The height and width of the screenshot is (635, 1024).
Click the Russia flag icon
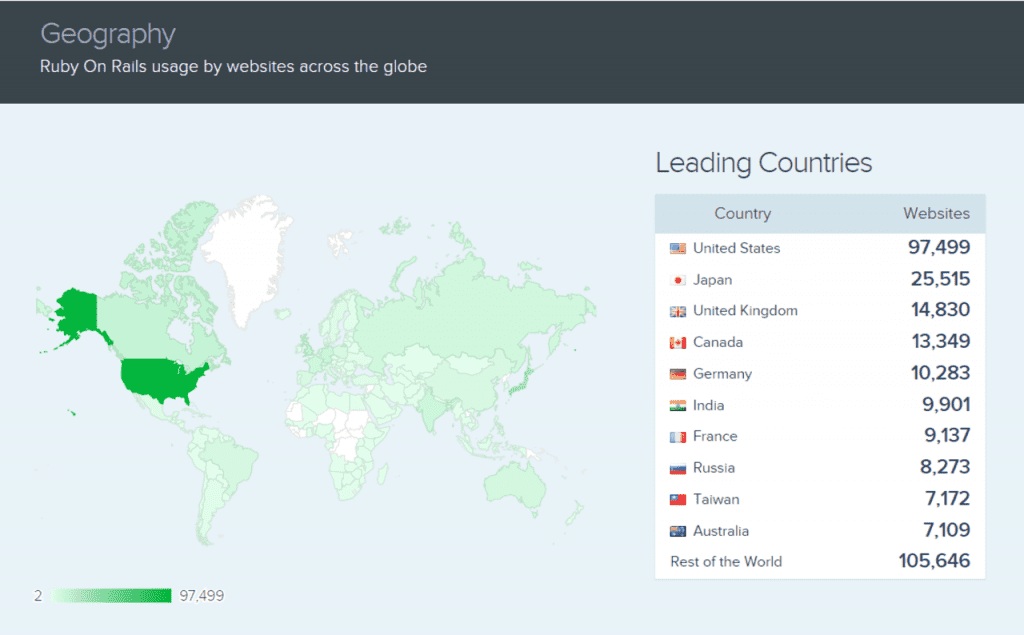678,468
